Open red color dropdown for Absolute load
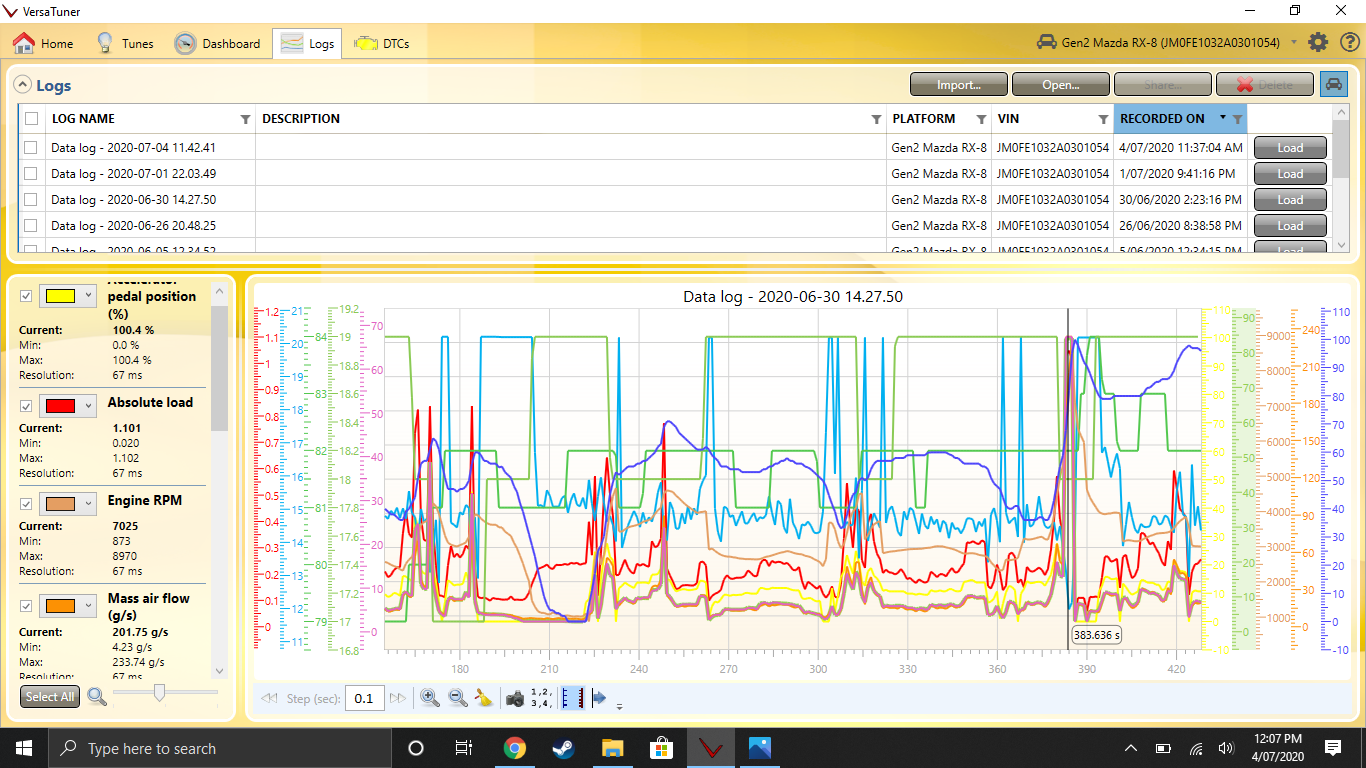Image resolution: width=1366 pixels, height=768 pixels. point(67,406)
